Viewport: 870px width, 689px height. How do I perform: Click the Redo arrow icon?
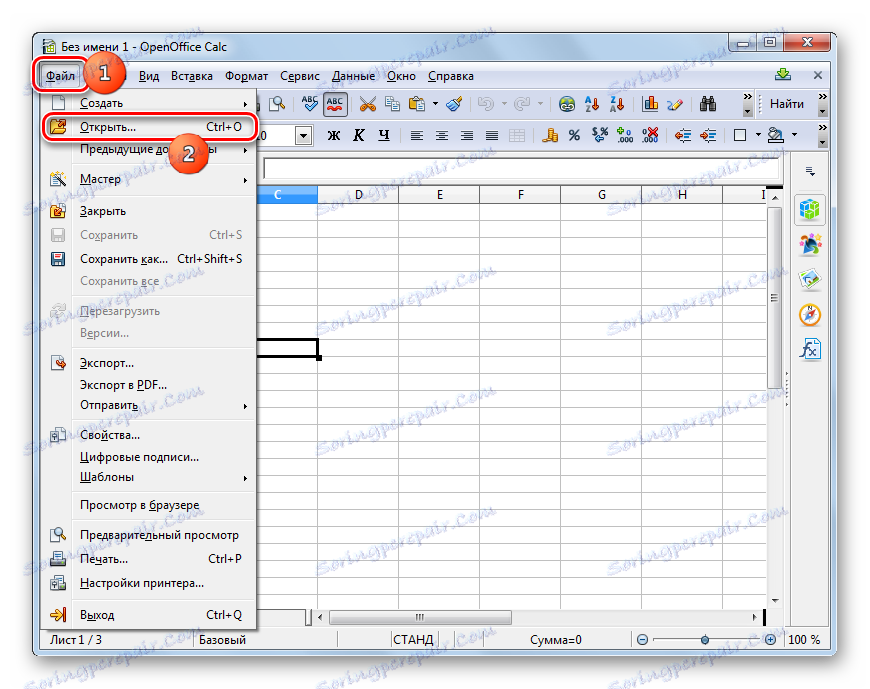522,104
